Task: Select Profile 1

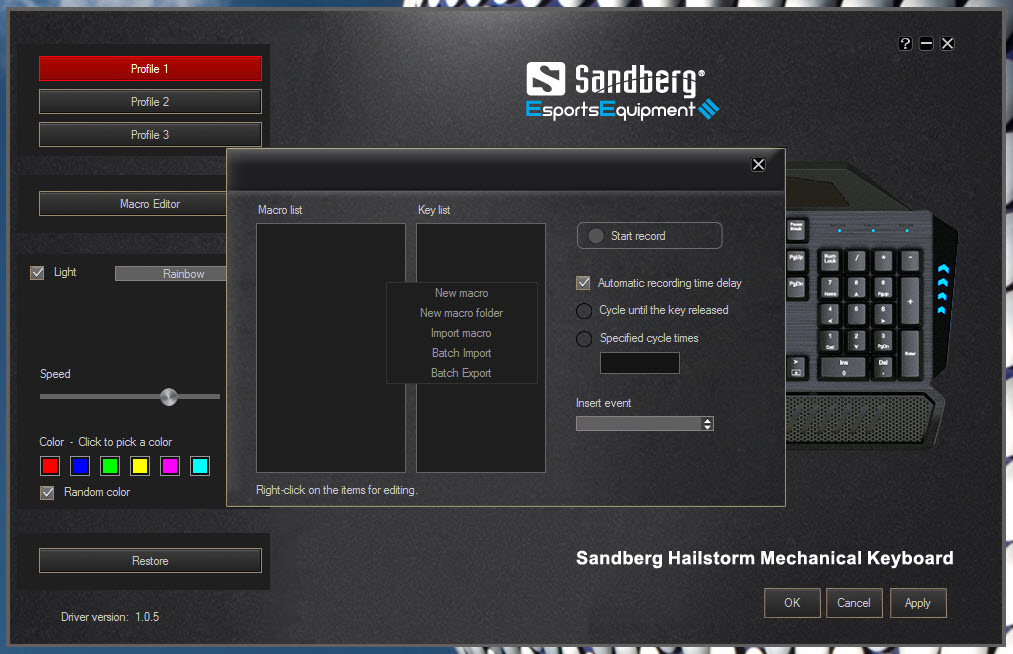Action: [150, 69]
